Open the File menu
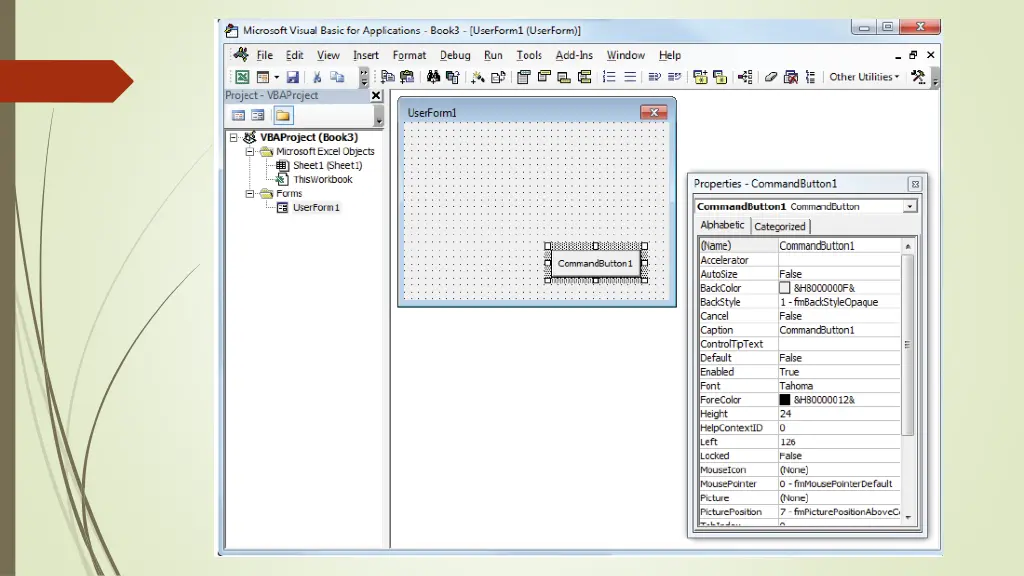Image resolution: width=1024 pixels, height=576 pixels. (x=264, y=56)
